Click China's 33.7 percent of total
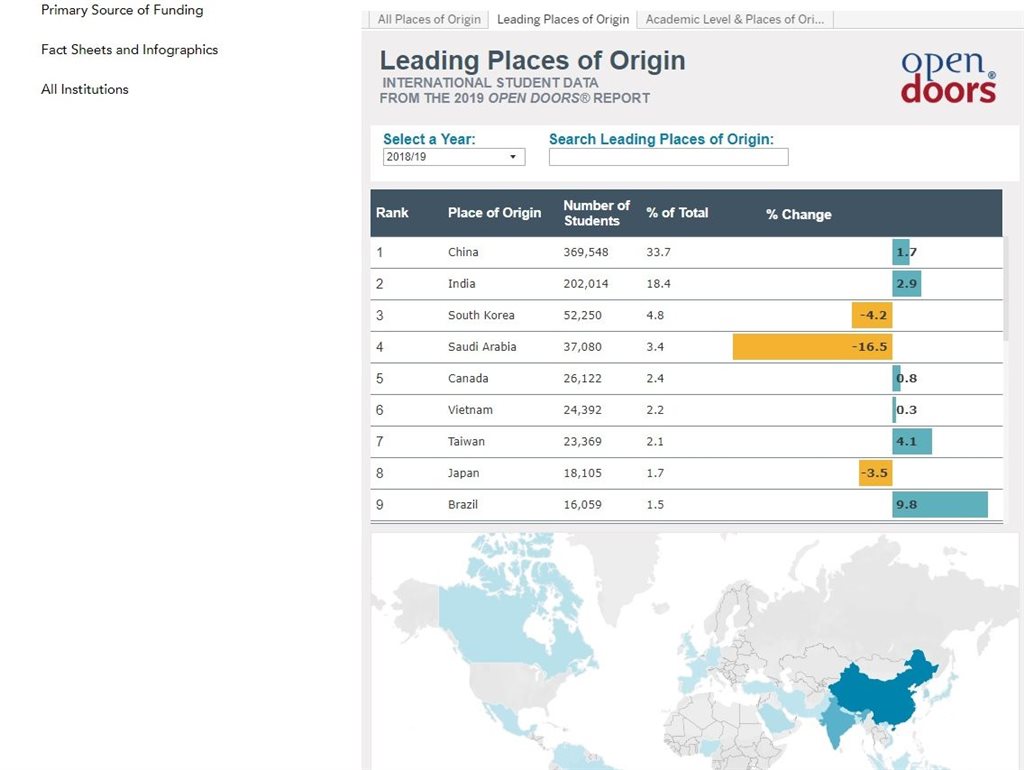1024x770 pixels. 658,252
